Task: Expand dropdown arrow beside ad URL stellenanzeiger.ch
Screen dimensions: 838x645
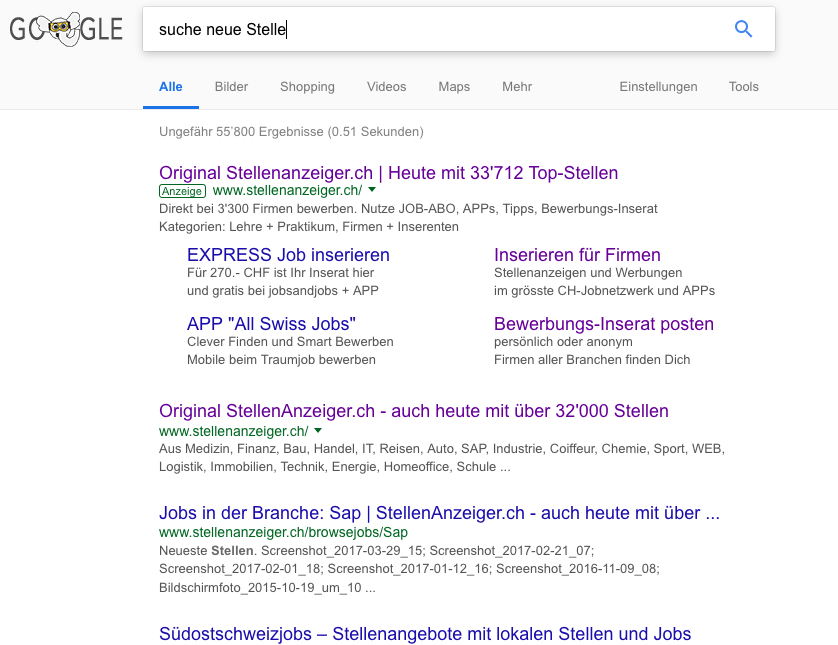Action: coord(372,190)
